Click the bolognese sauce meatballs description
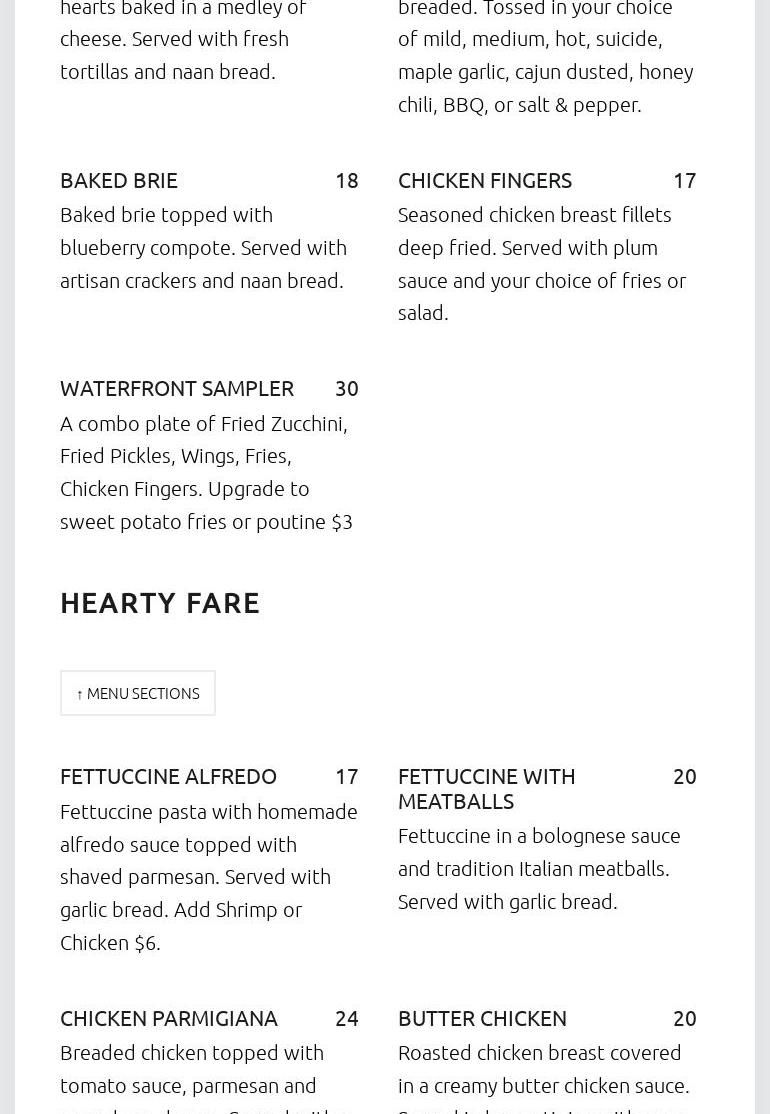The height and width of the screenshot is (1114, 770). tap(539, 868)
